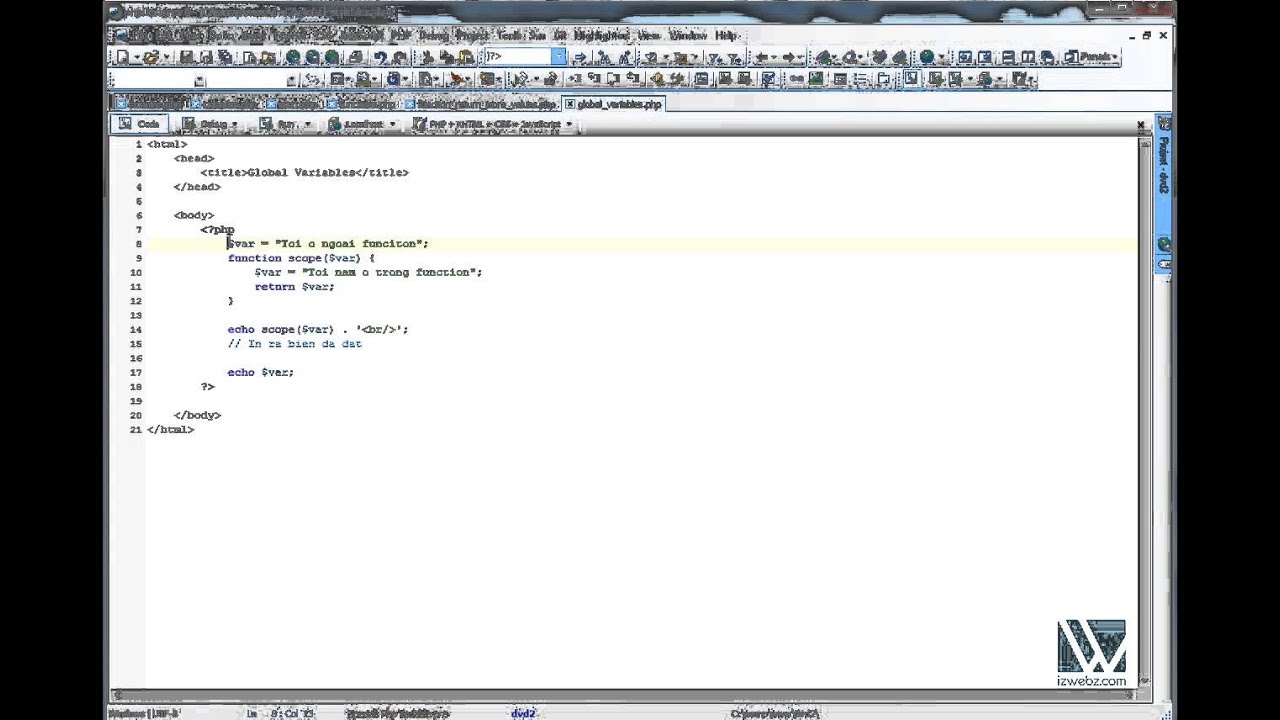Click the line 'return $var;'
This screenshot has width=1280, height=720.
[x=294, y=286]
